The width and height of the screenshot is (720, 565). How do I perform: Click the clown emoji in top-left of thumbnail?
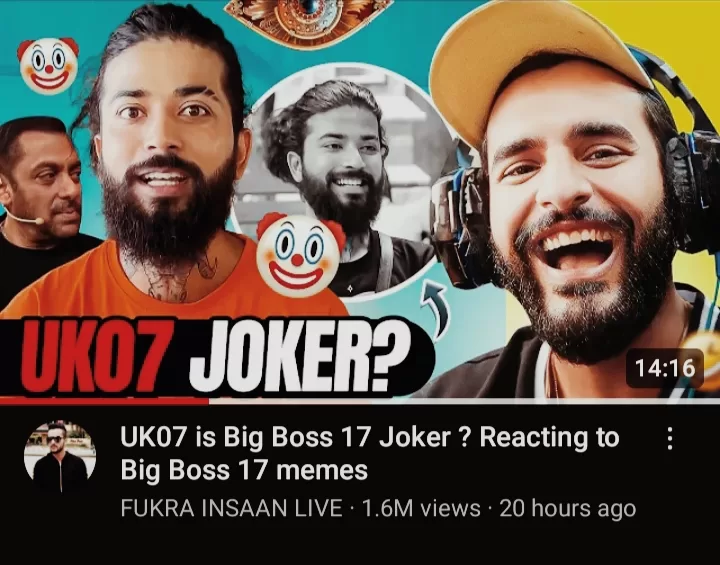pos(48,65)
